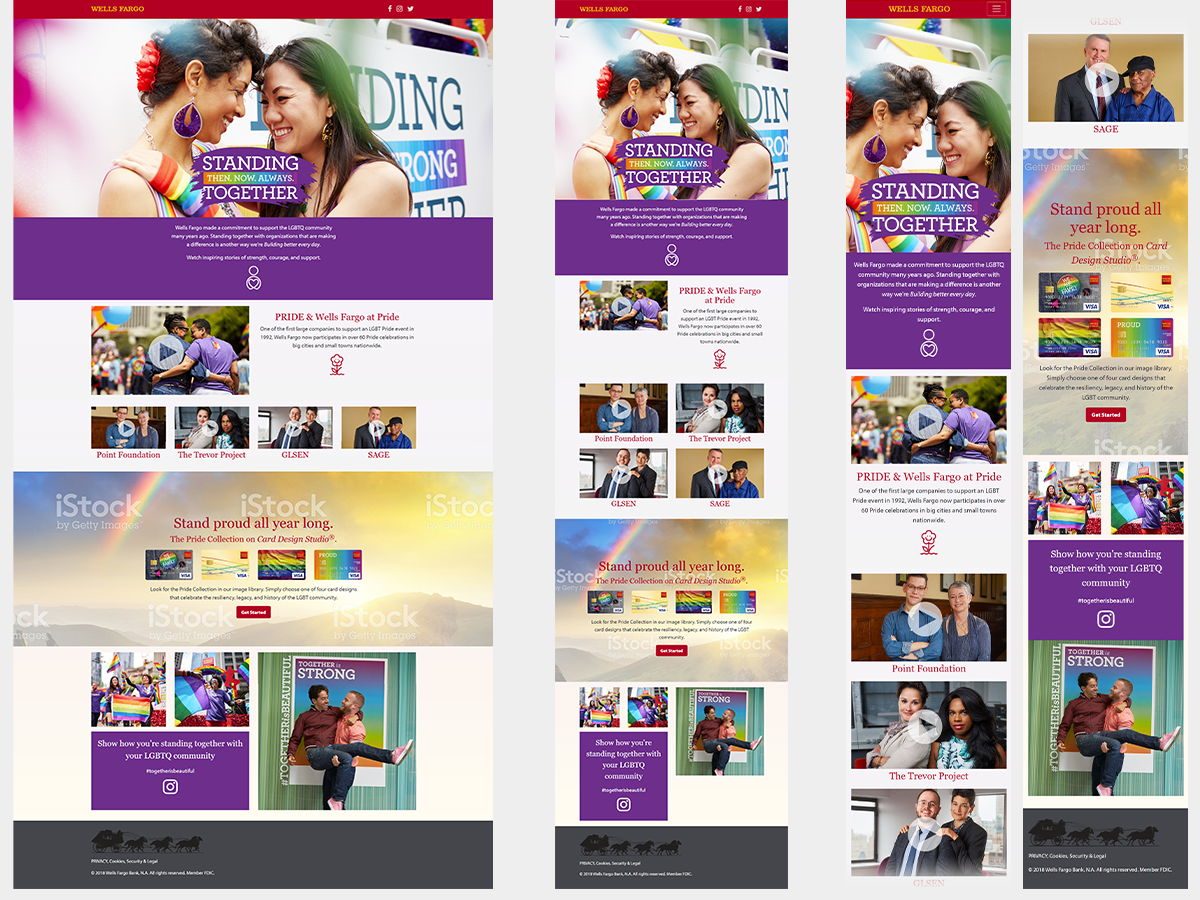1200x900 pixels.
Task: Select PROUD card design in mobile mockup
Action: click(1143, 338)
